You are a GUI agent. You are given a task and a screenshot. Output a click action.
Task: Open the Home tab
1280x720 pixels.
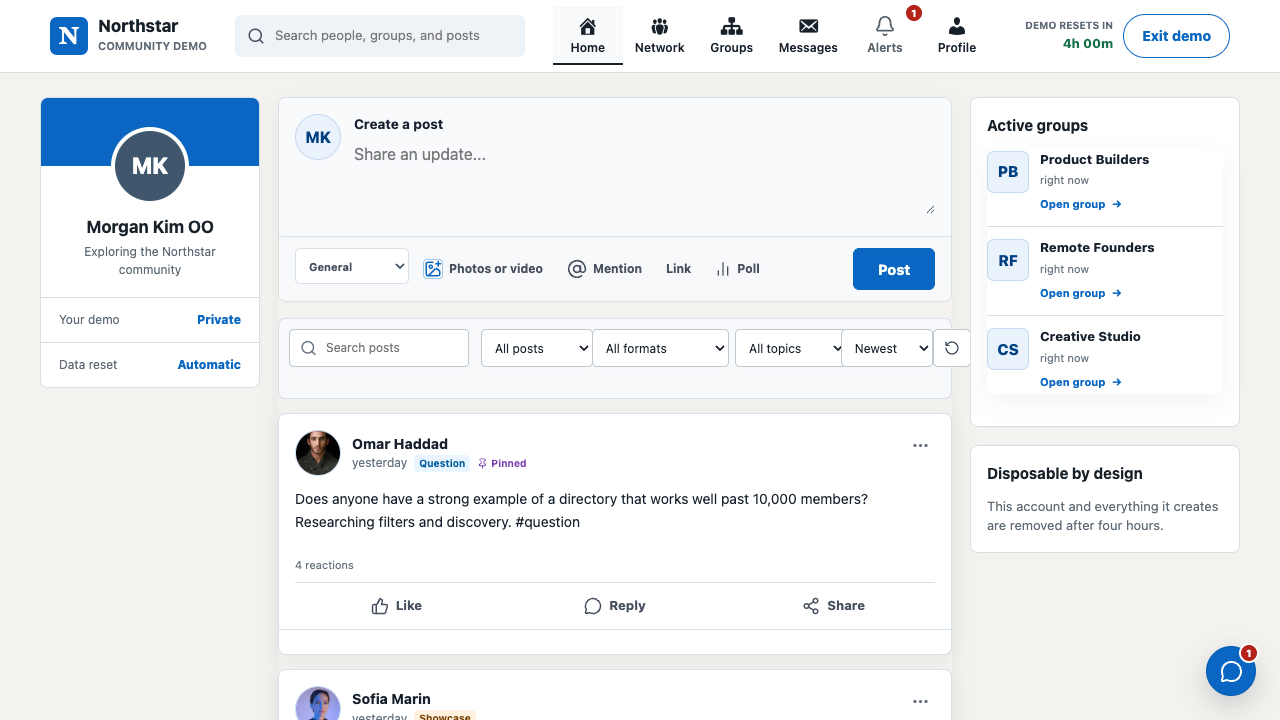(588, 36)
